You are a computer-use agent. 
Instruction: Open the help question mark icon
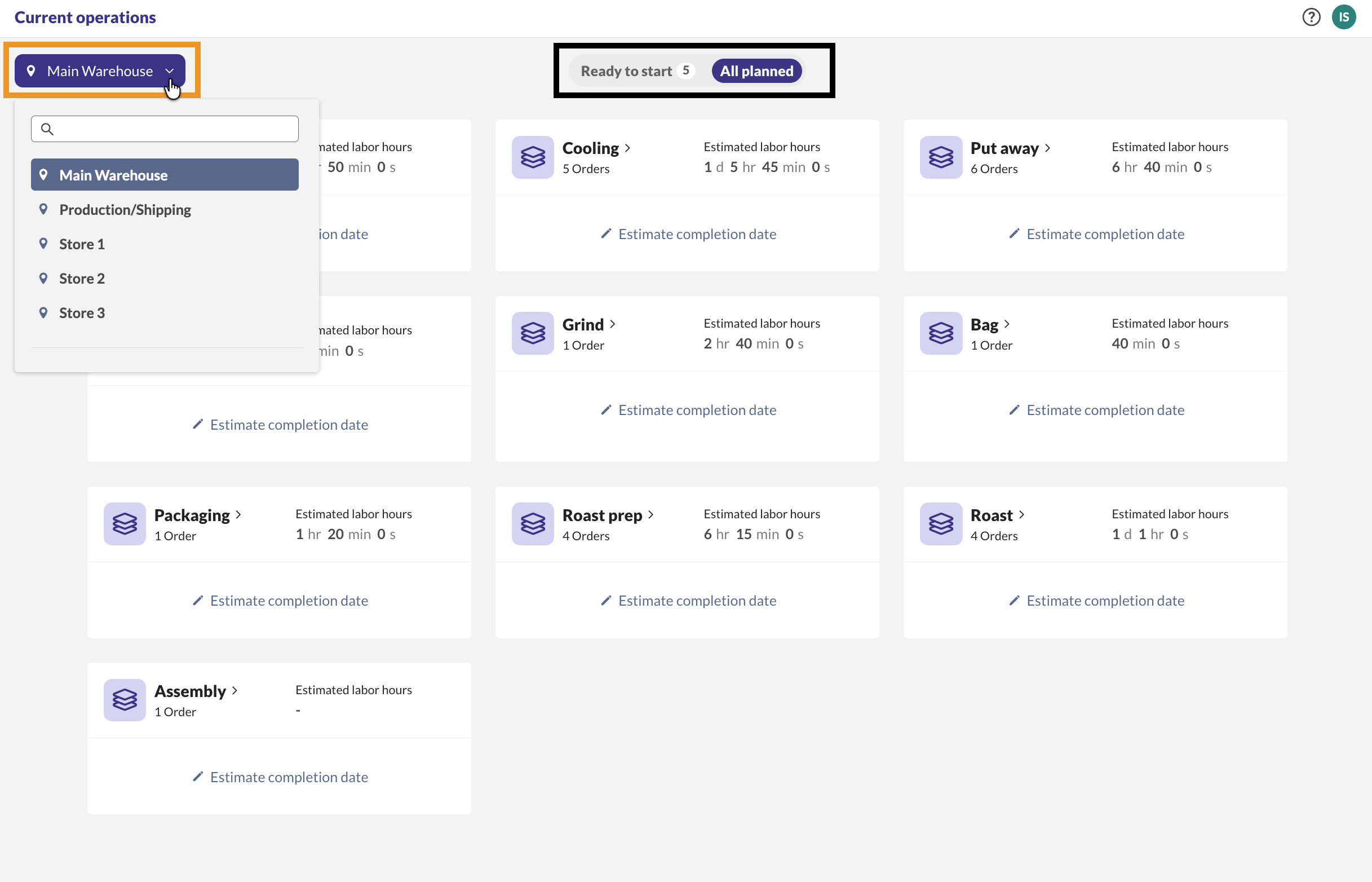click(x=1311, y=17)
